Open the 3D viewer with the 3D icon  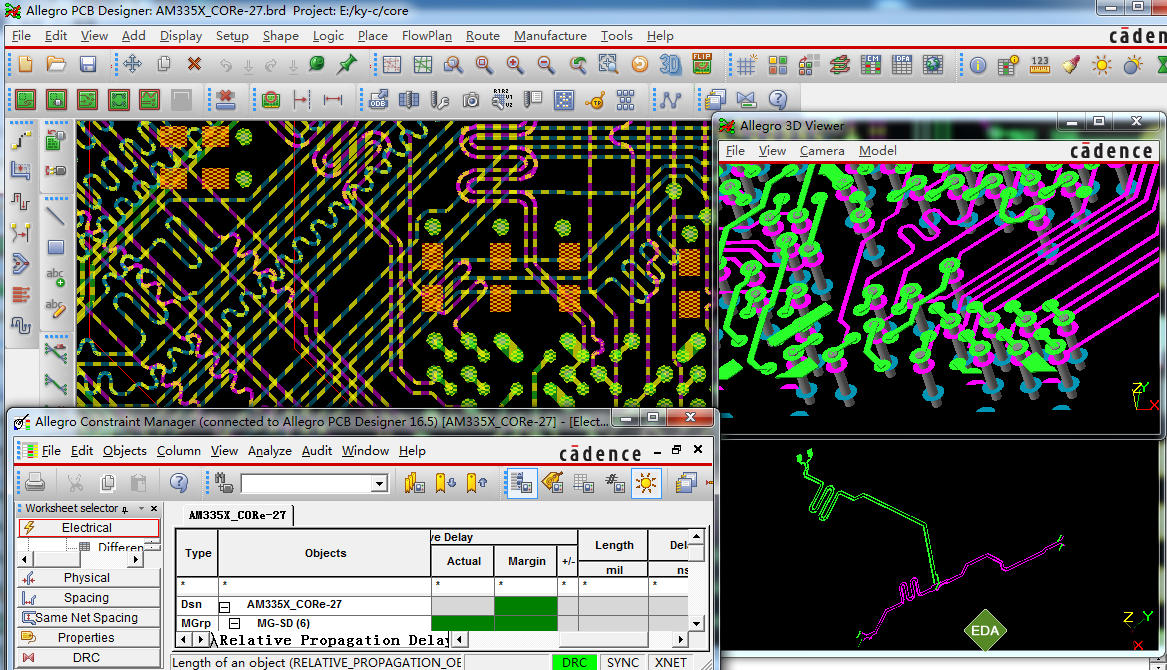point(670,65)
